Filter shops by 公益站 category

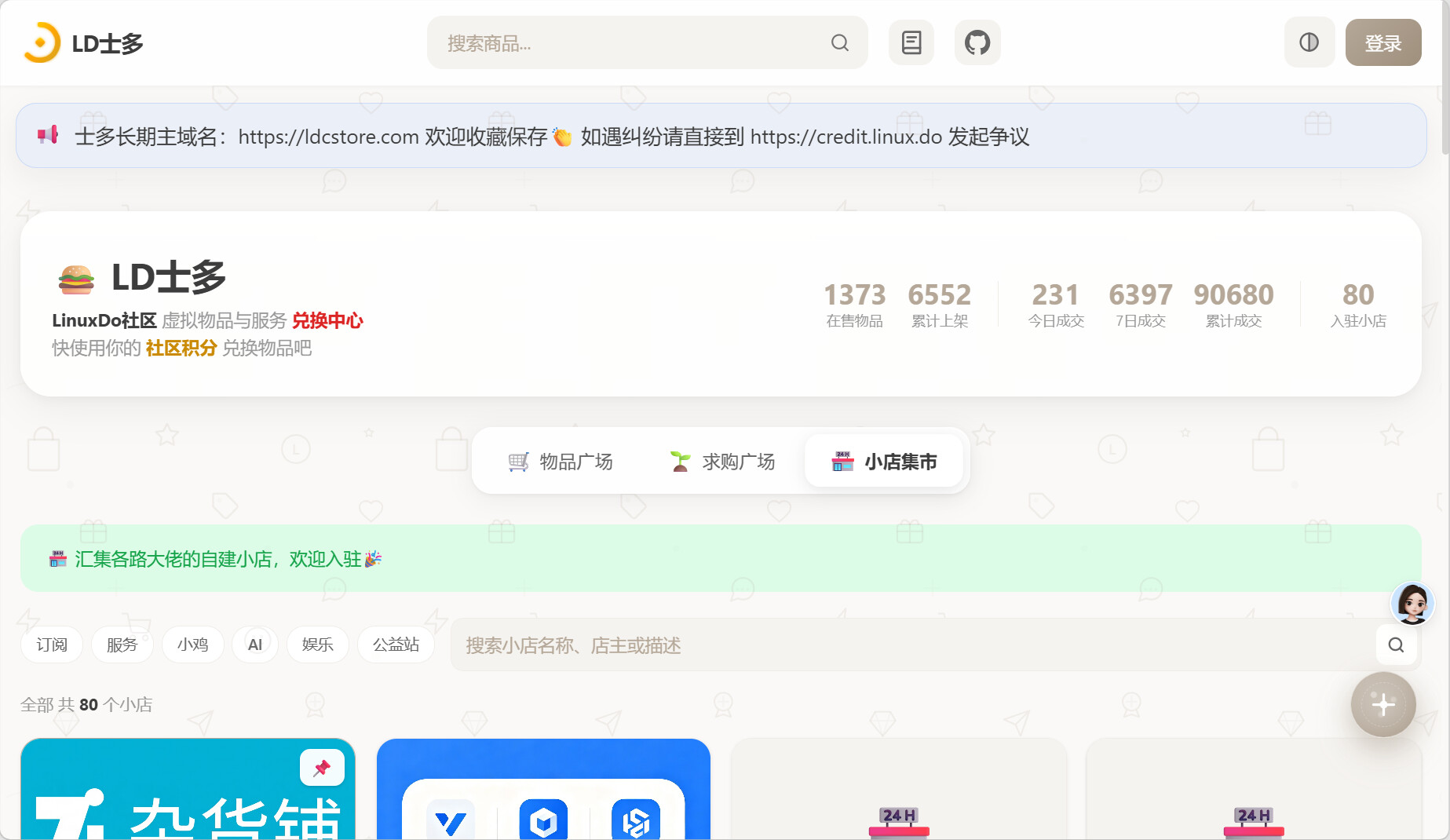396,645
